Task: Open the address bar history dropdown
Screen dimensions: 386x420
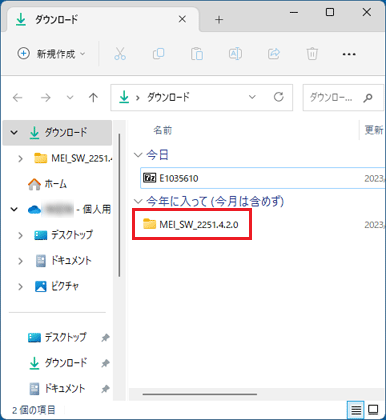Action: click(x=252, y=97)
